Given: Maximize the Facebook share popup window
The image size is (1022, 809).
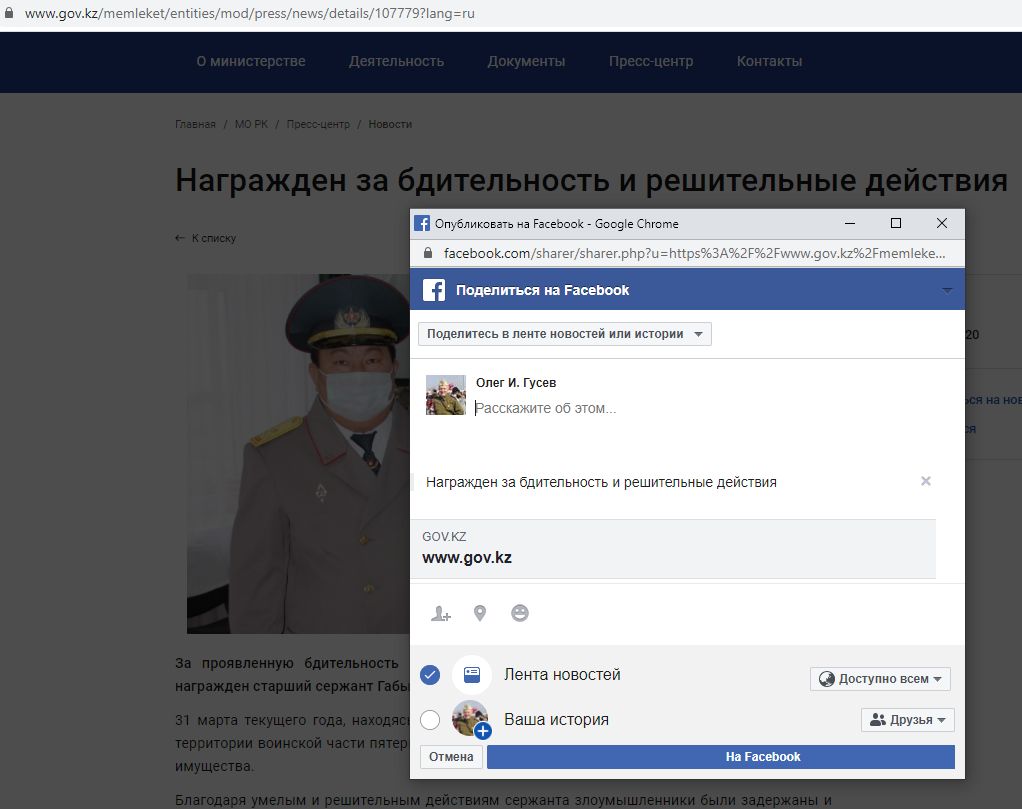Looking at the screenshot, I should [896, 224].
